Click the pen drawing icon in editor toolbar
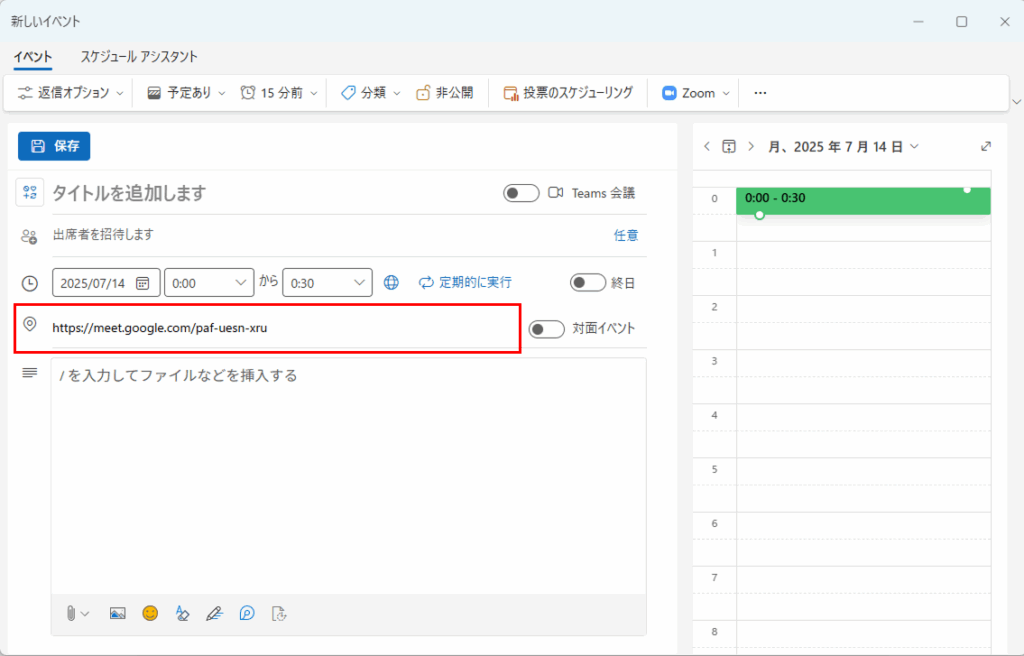This screenshot has width=1024, height=656. 214,613
